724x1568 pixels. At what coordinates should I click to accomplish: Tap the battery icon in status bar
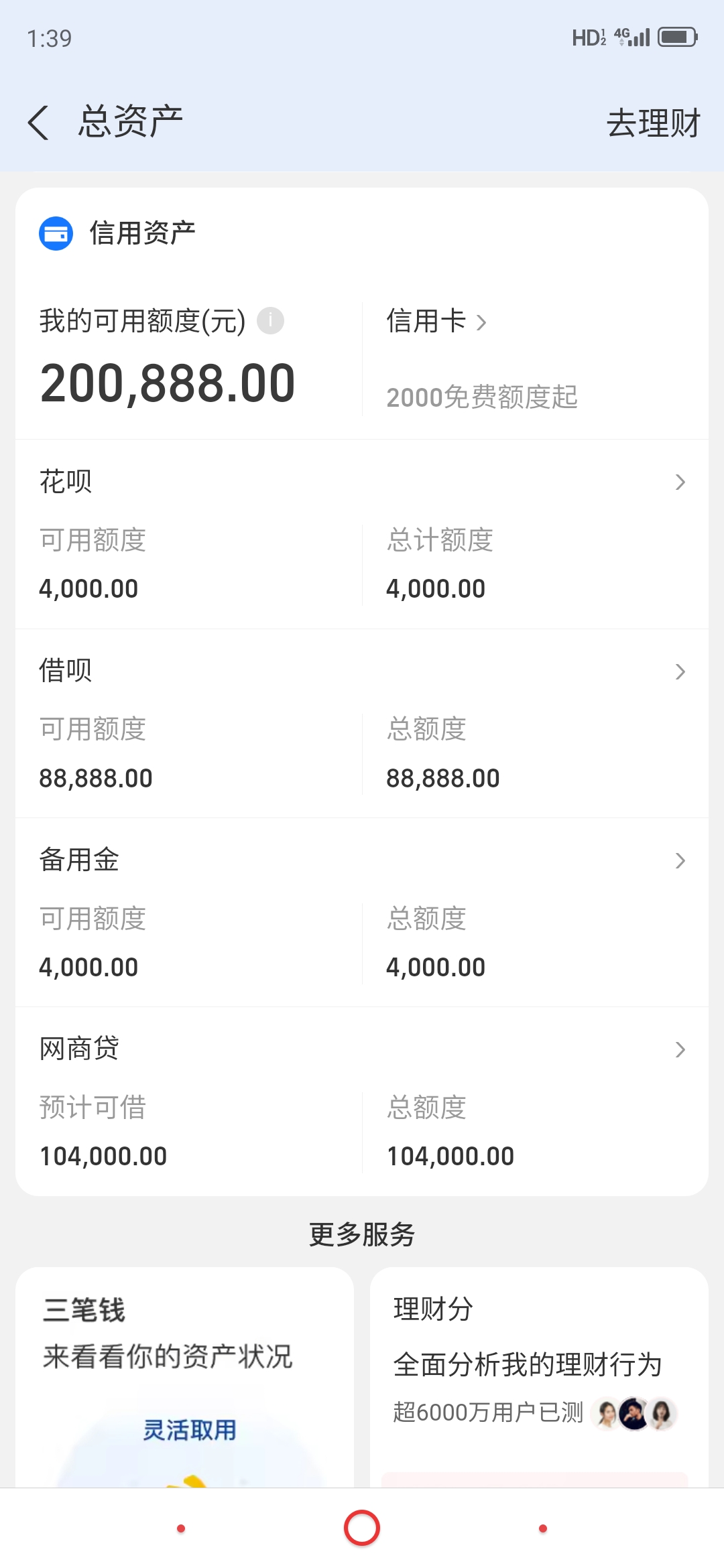(x=677, y=37)
